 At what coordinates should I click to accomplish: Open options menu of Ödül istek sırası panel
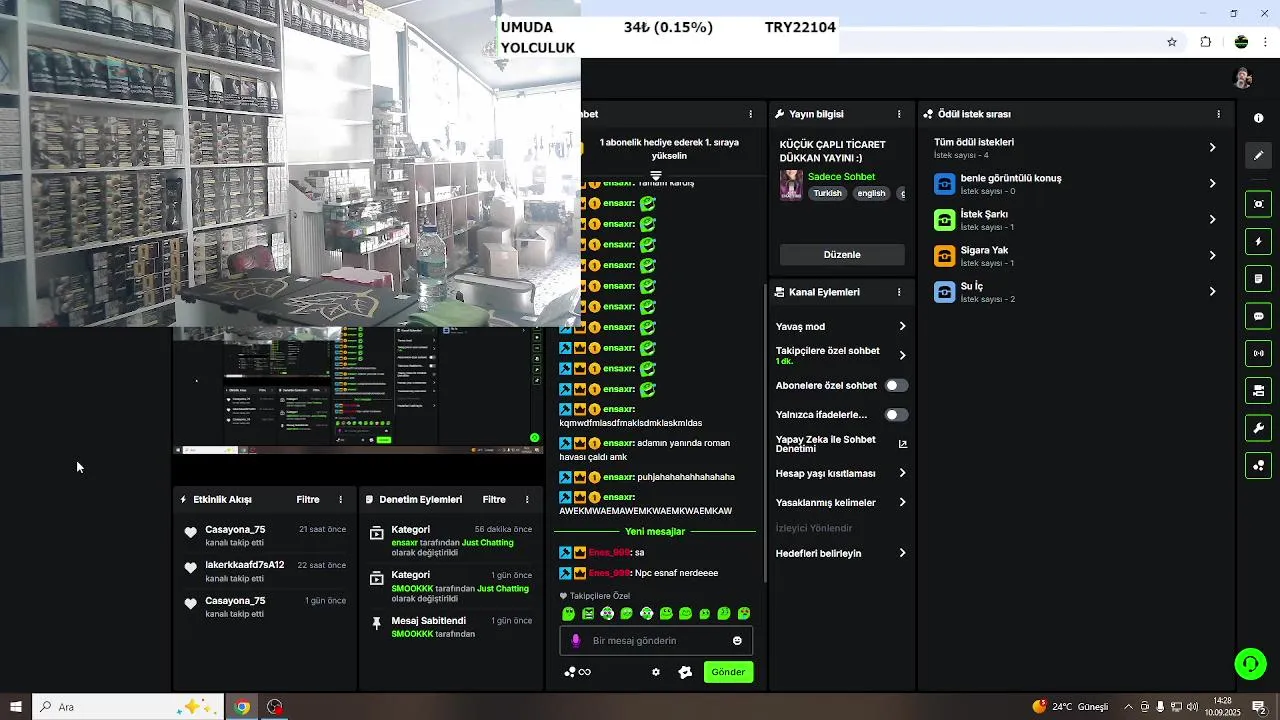click(1218, 114)
